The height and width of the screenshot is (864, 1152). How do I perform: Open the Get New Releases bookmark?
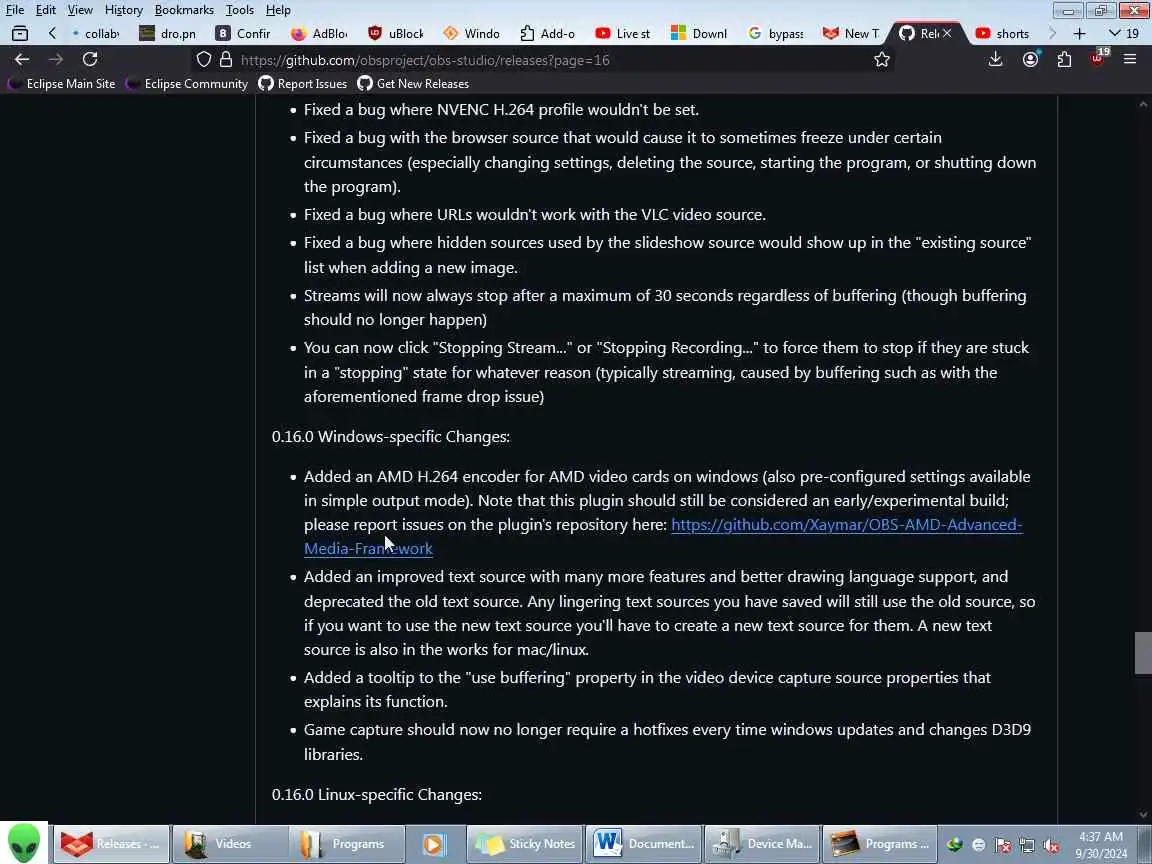pyautogui.click(x=413, y=84)
